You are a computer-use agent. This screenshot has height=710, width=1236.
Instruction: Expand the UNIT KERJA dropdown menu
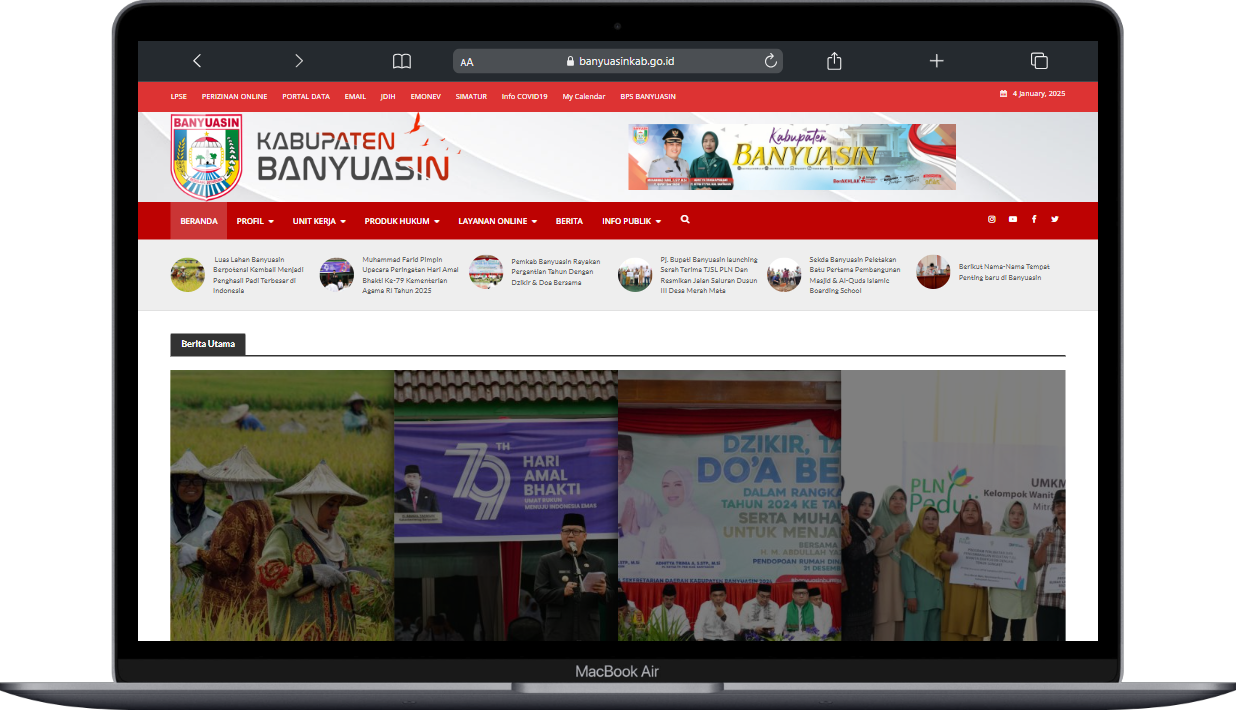coord(319,221)
